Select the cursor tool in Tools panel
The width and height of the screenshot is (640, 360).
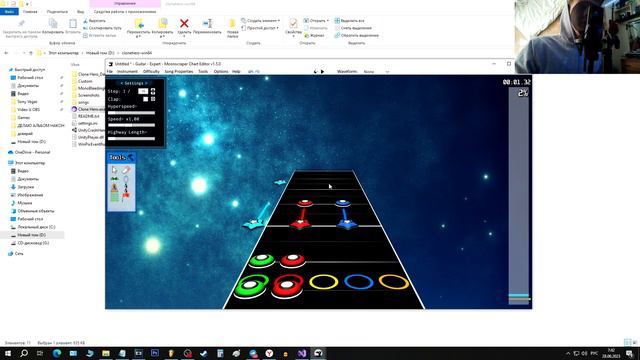pyautogui.click(x=115, y=170)
